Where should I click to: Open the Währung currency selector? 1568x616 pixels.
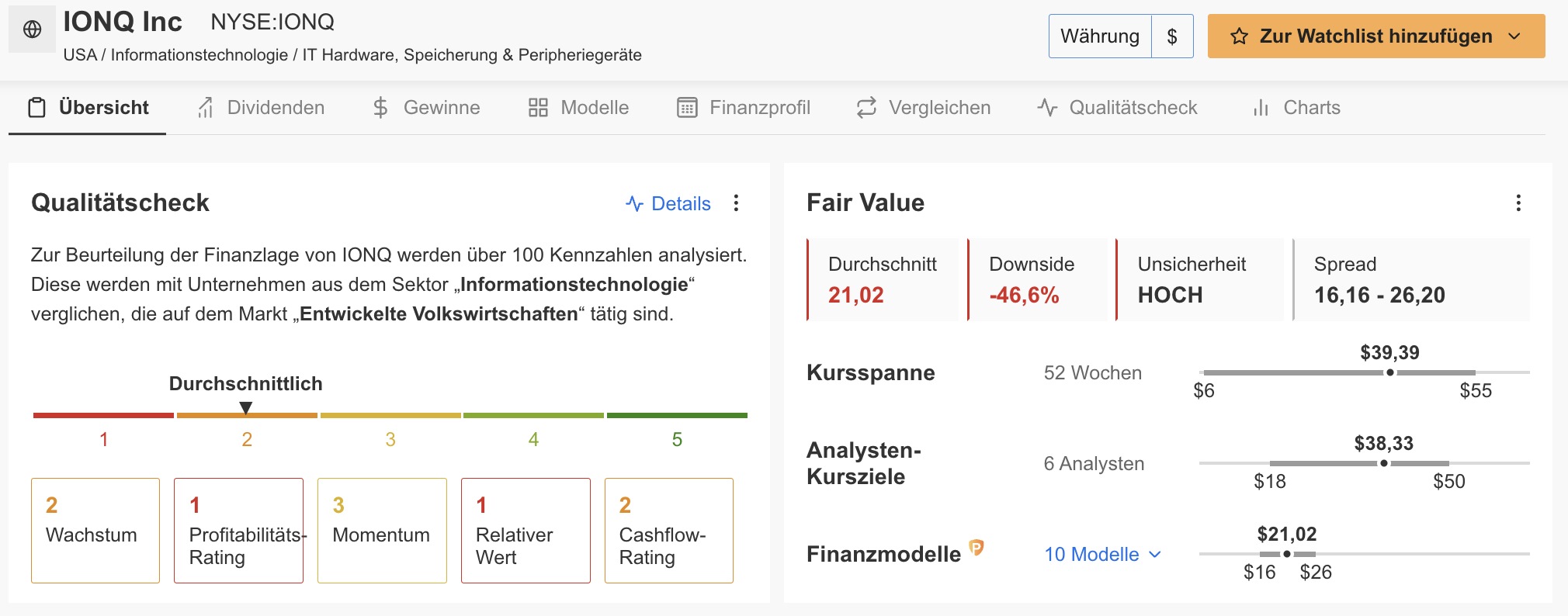(x=1100, y=36)
